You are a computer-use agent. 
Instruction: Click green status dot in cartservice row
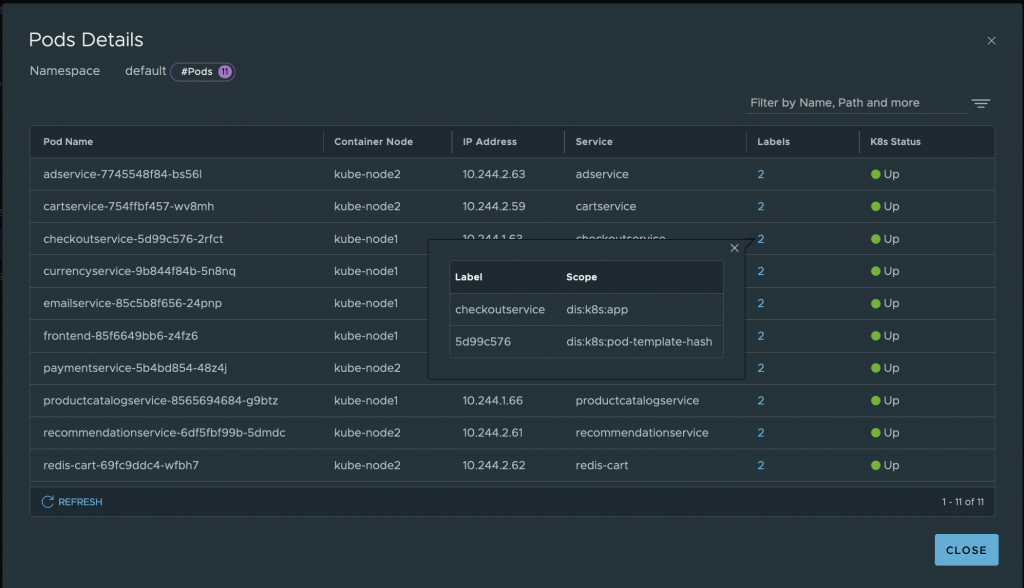(x=875, y=206)
